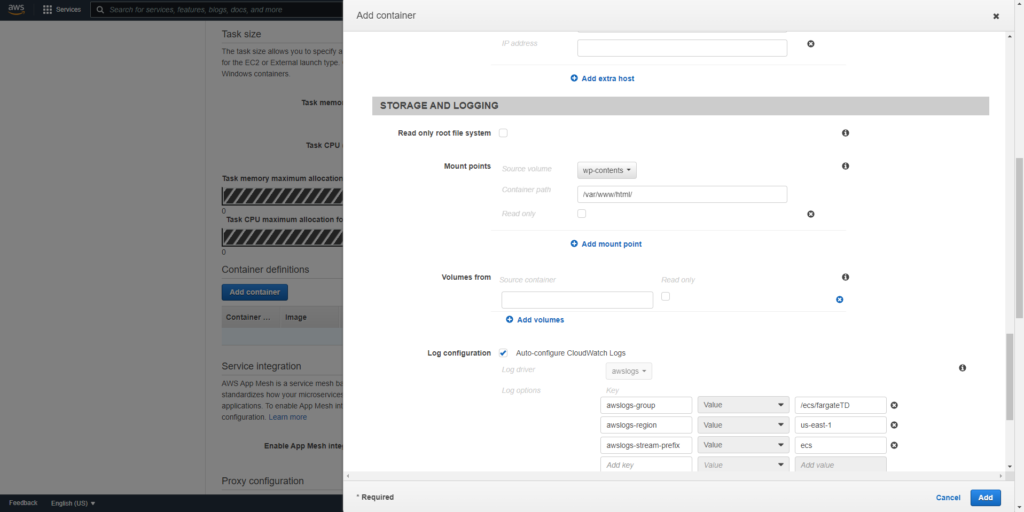Click the STORAGE AND LOGGING section header
Screen dimensions: 1024x512
pos(680,106)
